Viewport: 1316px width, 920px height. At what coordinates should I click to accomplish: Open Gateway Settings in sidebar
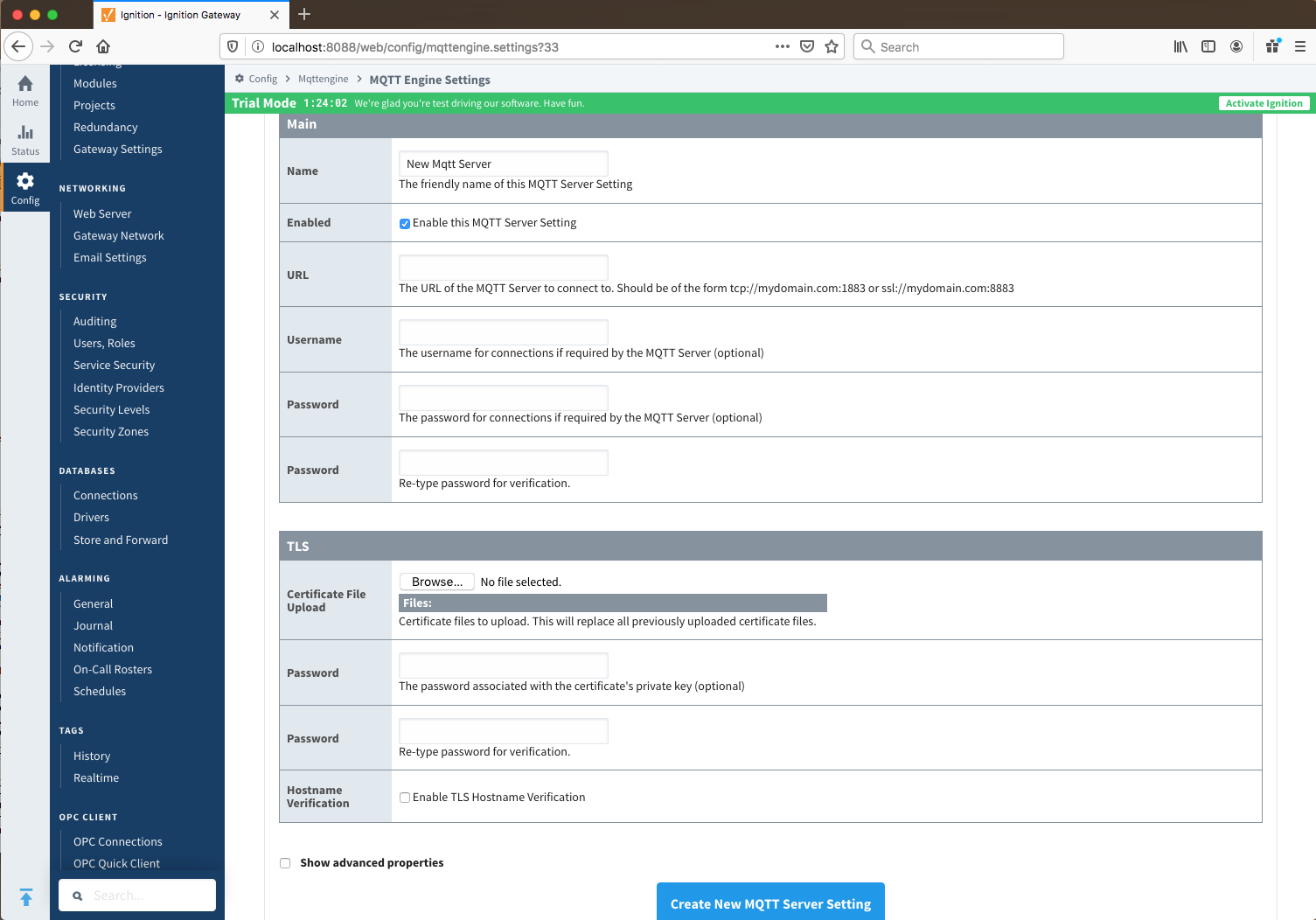118,150
